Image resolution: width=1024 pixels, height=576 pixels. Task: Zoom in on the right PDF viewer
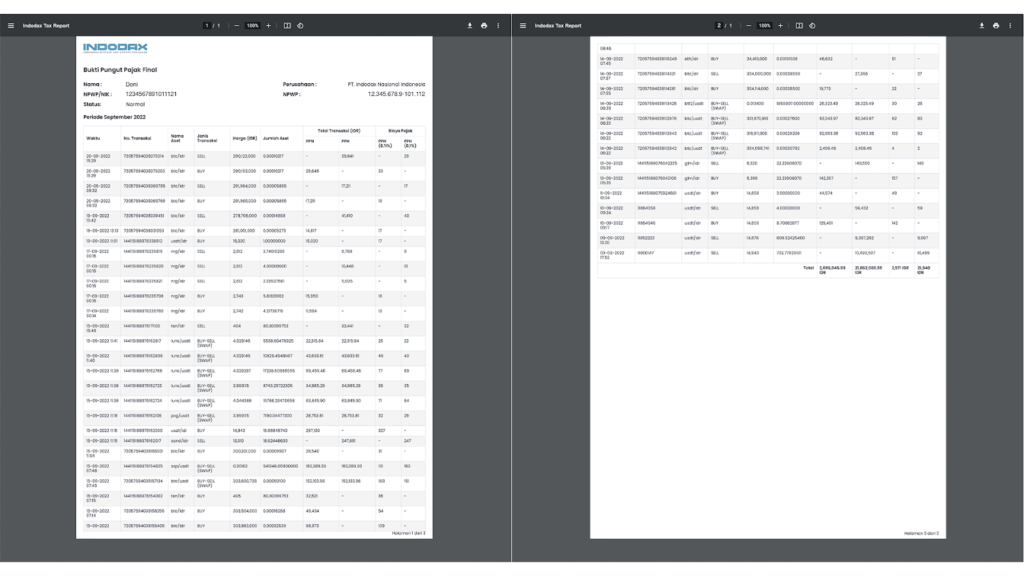click(x=780, y=25)
